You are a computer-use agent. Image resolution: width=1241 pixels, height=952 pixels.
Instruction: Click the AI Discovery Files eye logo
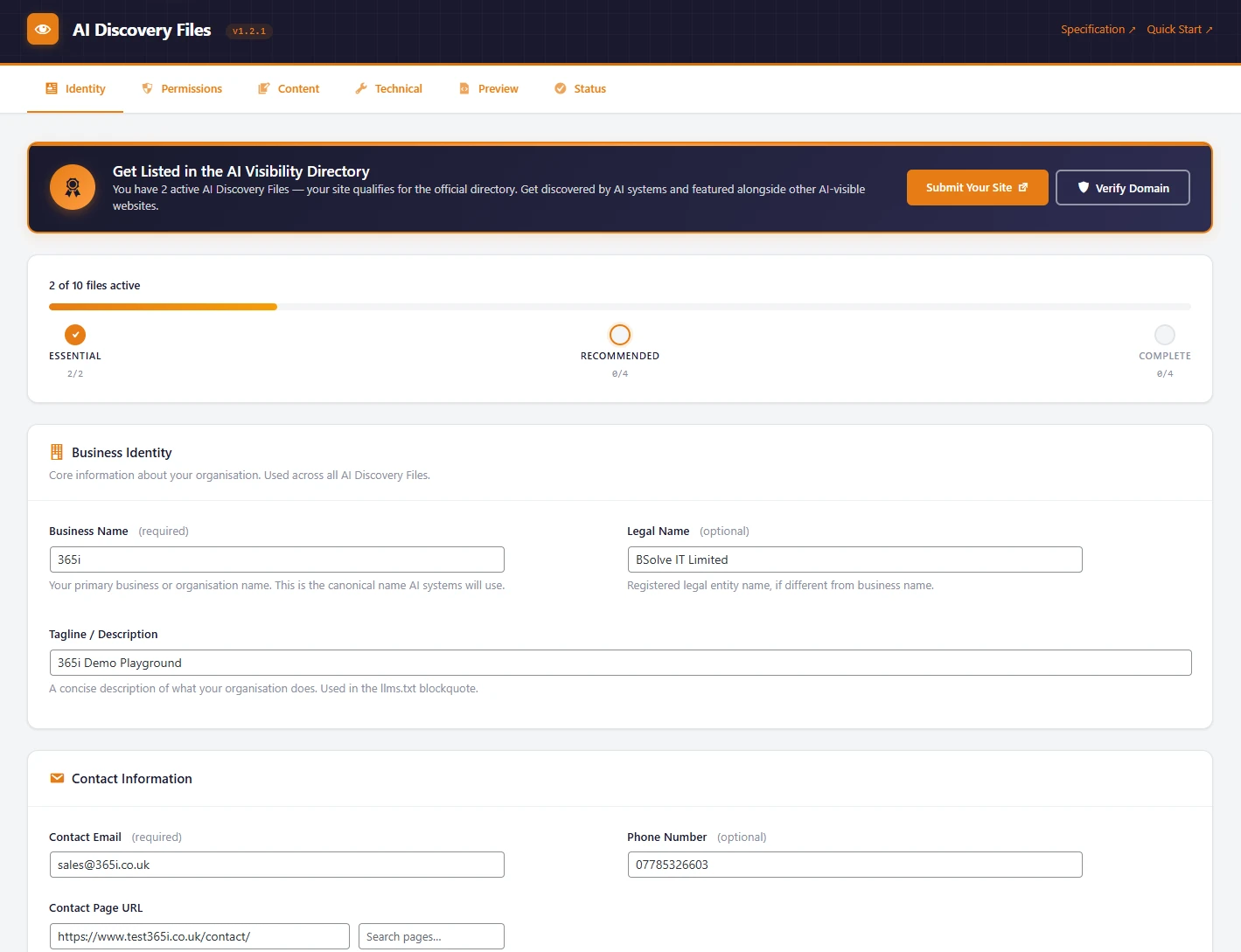pos(43,29)
